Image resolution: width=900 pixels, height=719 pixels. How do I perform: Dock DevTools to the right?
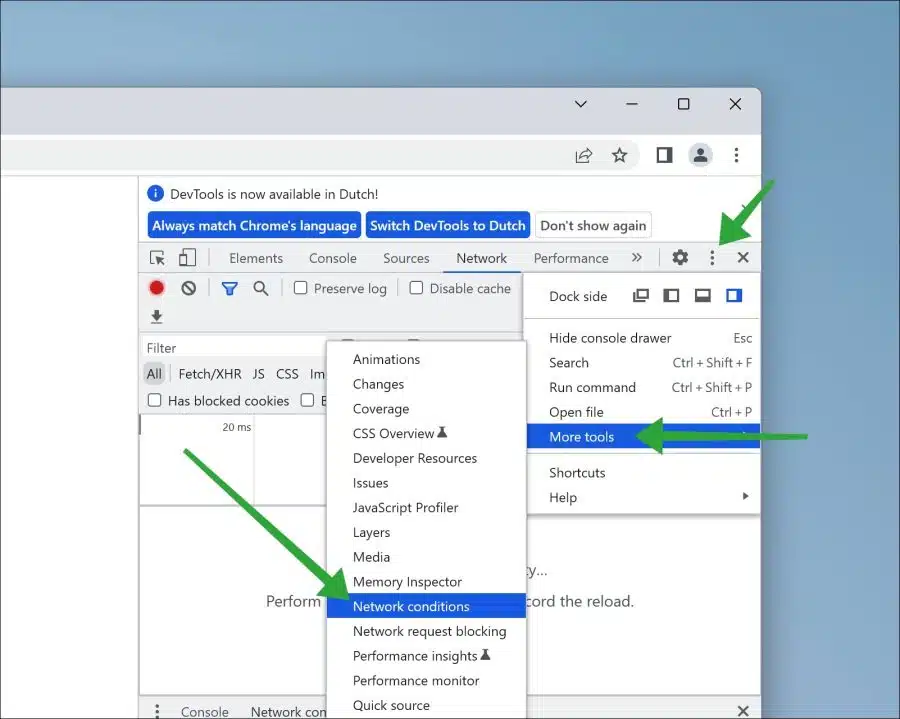tap(734, 296)
